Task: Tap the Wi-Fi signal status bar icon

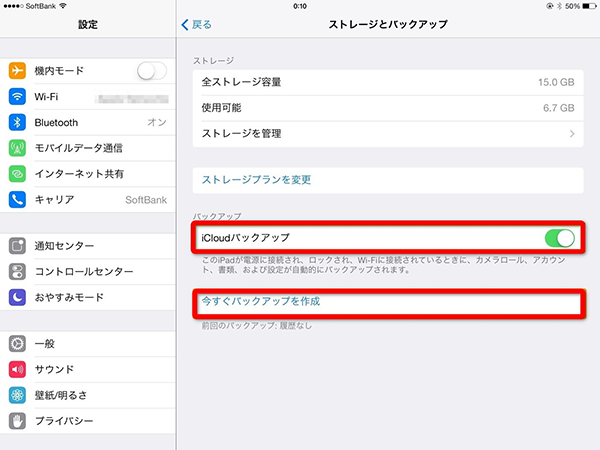Action: [63, 6]
